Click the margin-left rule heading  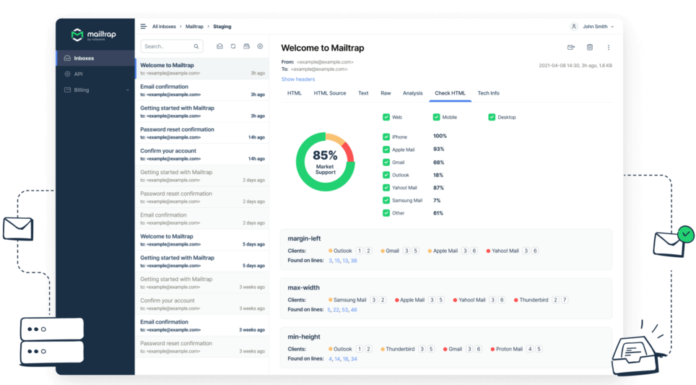click(x=304, y=238)
